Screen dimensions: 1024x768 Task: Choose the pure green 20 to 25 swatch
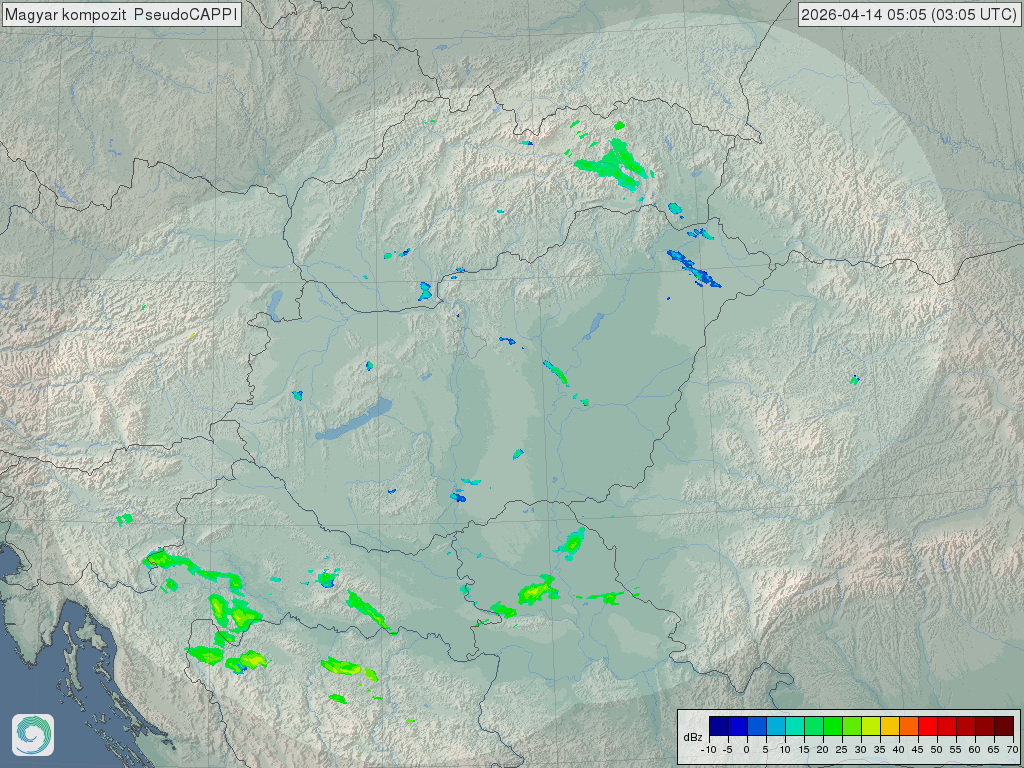coord(832,726)
